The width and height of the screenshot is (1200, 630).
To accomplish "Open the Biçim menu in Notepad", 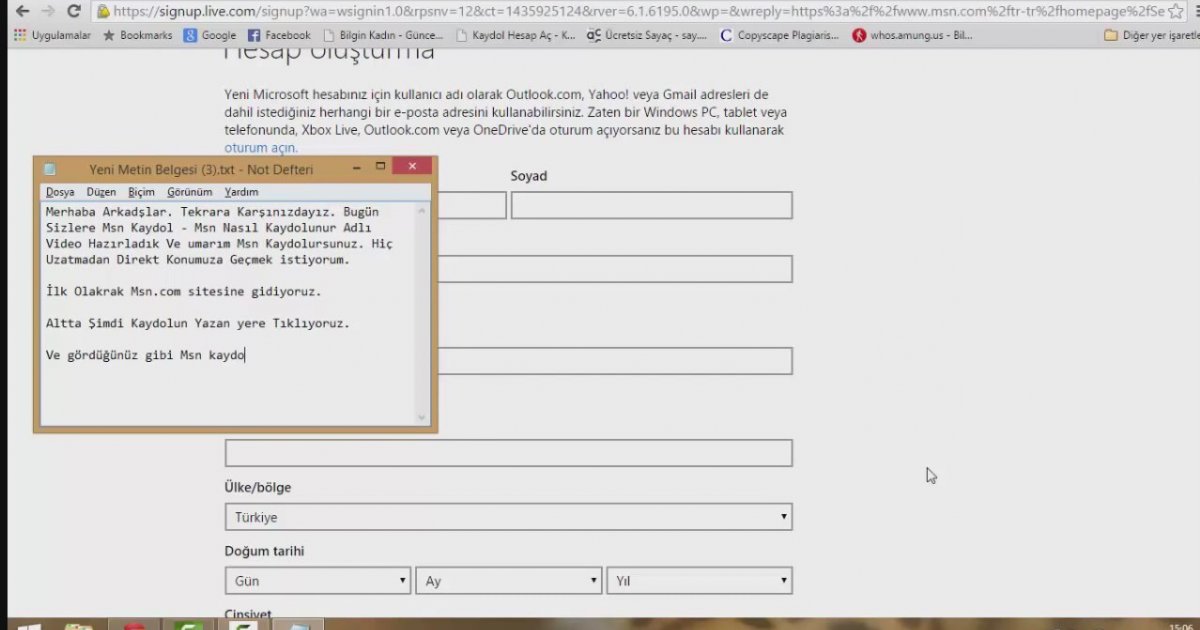I will coord(141,192).
